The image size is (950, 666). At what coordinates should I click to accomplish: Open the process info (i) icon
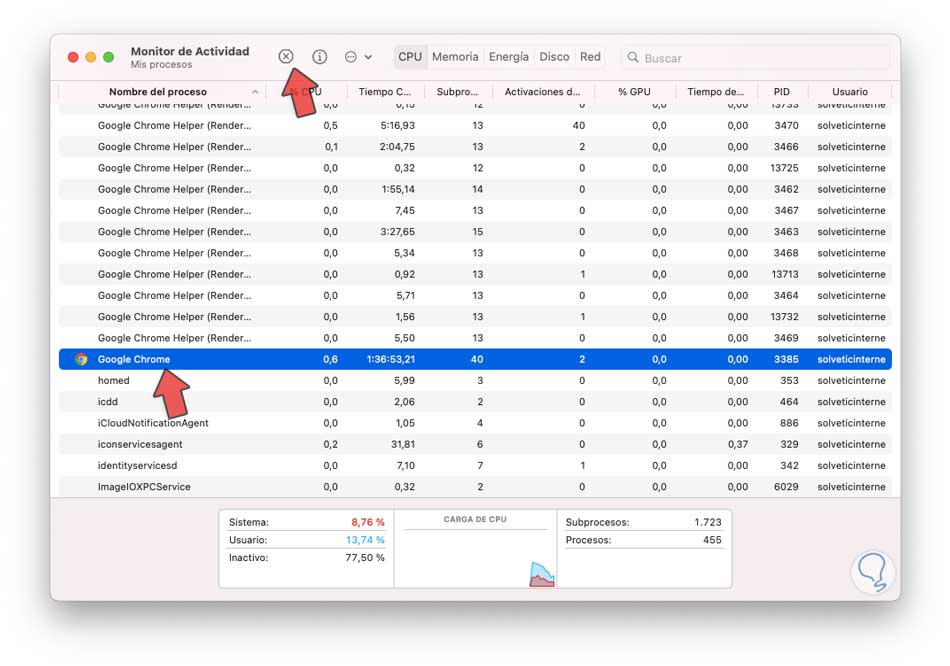click(x=319, y=56)
